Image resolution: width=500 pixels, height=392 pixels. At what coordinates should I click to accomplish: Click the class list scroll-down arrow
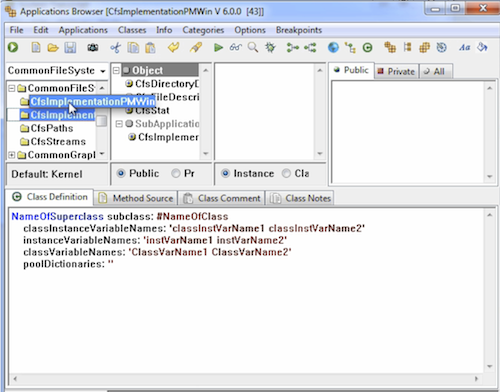206,154
